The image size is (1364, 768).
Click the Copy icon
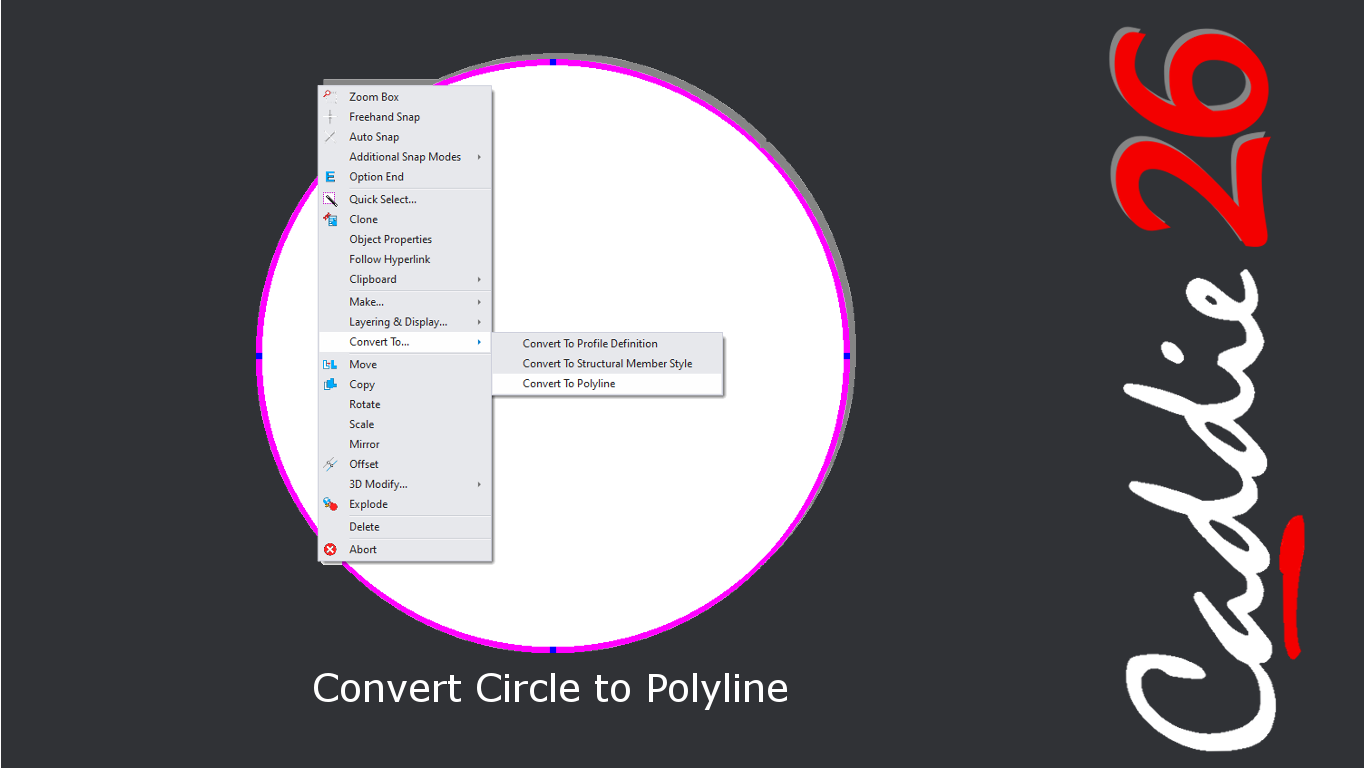(330, 384)
